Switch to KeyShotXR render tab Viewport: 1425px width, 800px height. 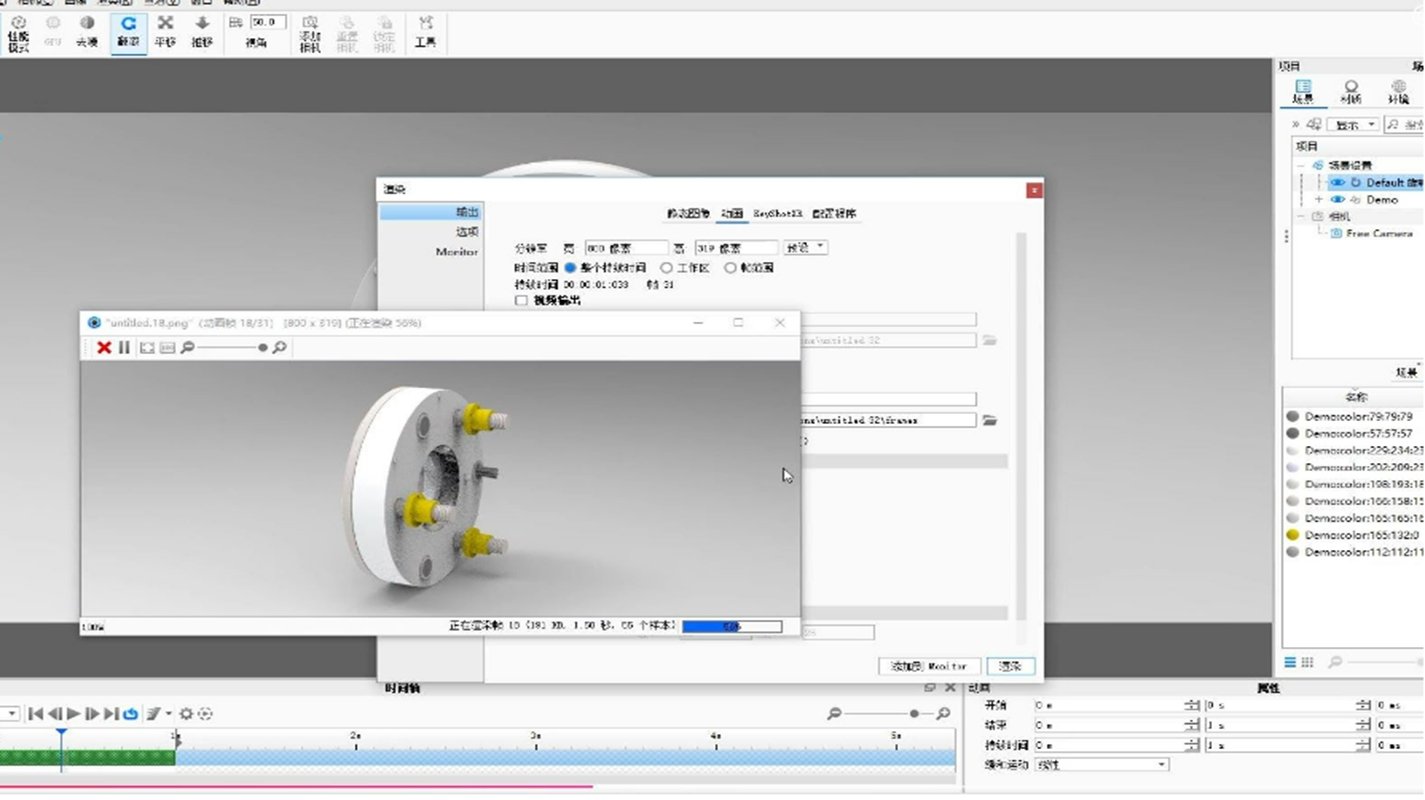(x=778, y=213)
